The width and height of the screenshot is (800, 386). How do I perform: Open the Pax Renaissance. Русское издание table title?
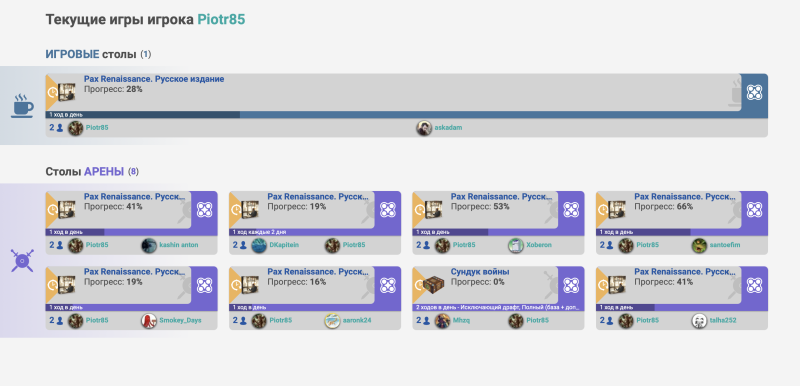(x=154, y=80)
